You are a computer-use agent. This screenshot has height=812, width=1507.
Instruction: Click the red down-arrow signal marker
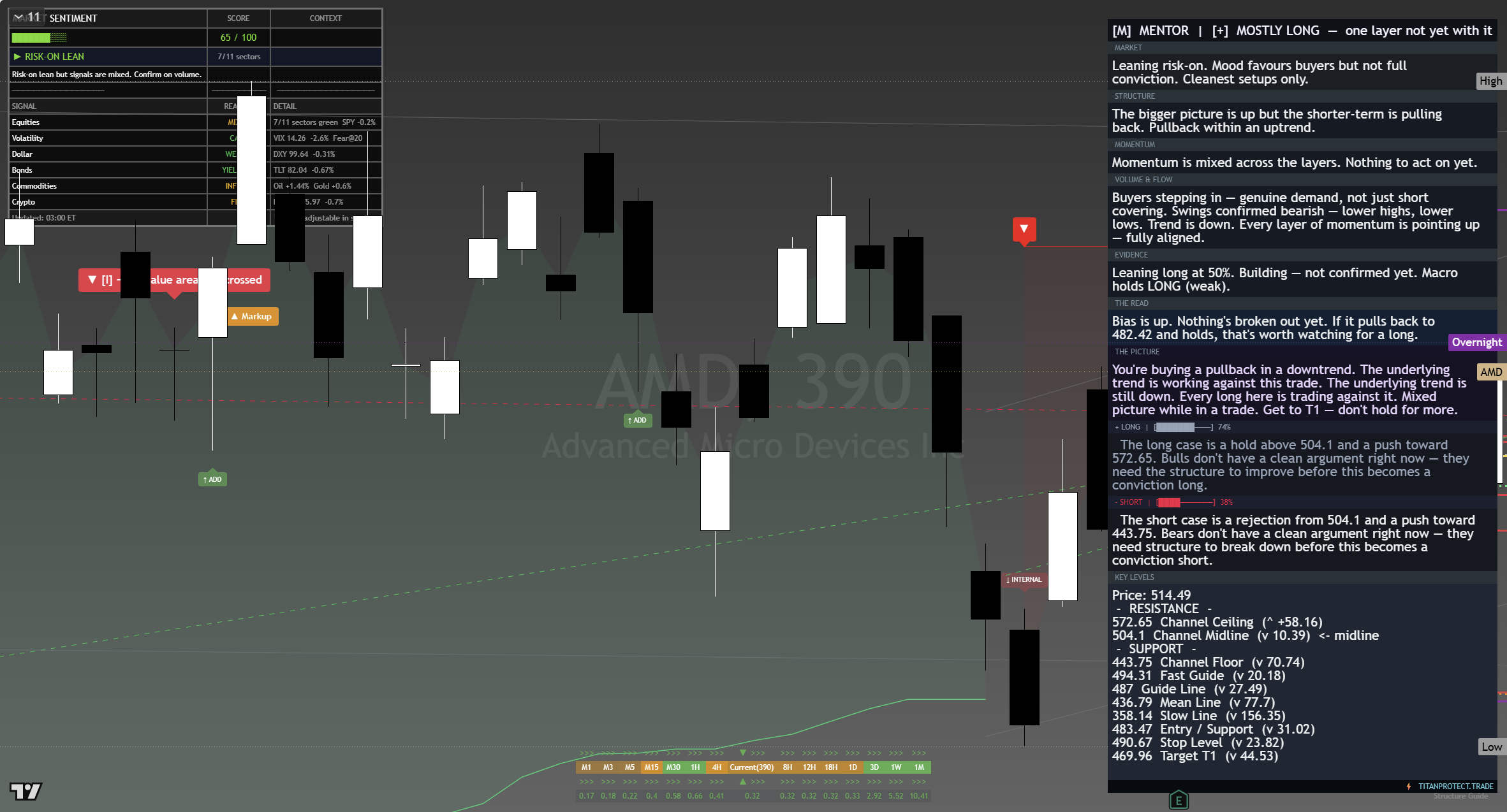(1024, 231)
